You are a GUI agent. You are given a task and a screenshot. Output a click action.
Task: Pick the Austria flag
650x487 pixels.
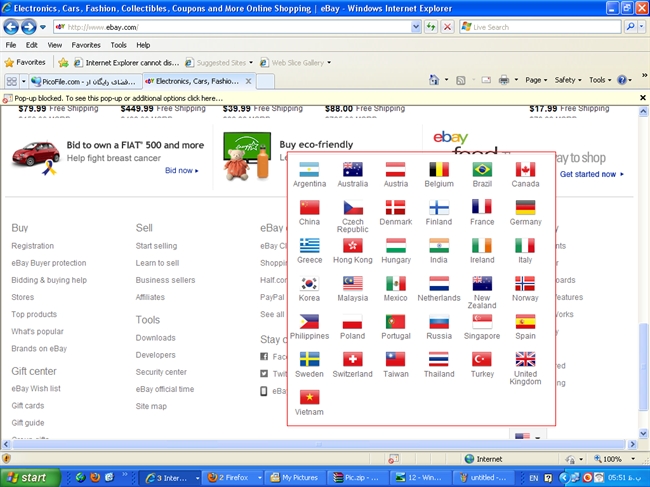395,170
